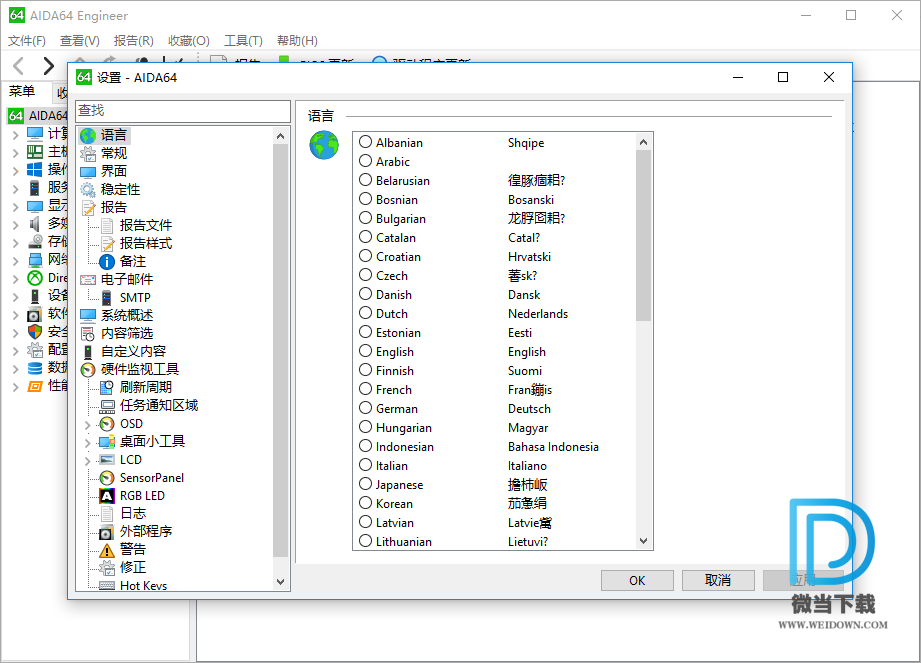Viewport: 921px width, 663px height.
Task: Focus the 查找 search field
Action: 183,111
